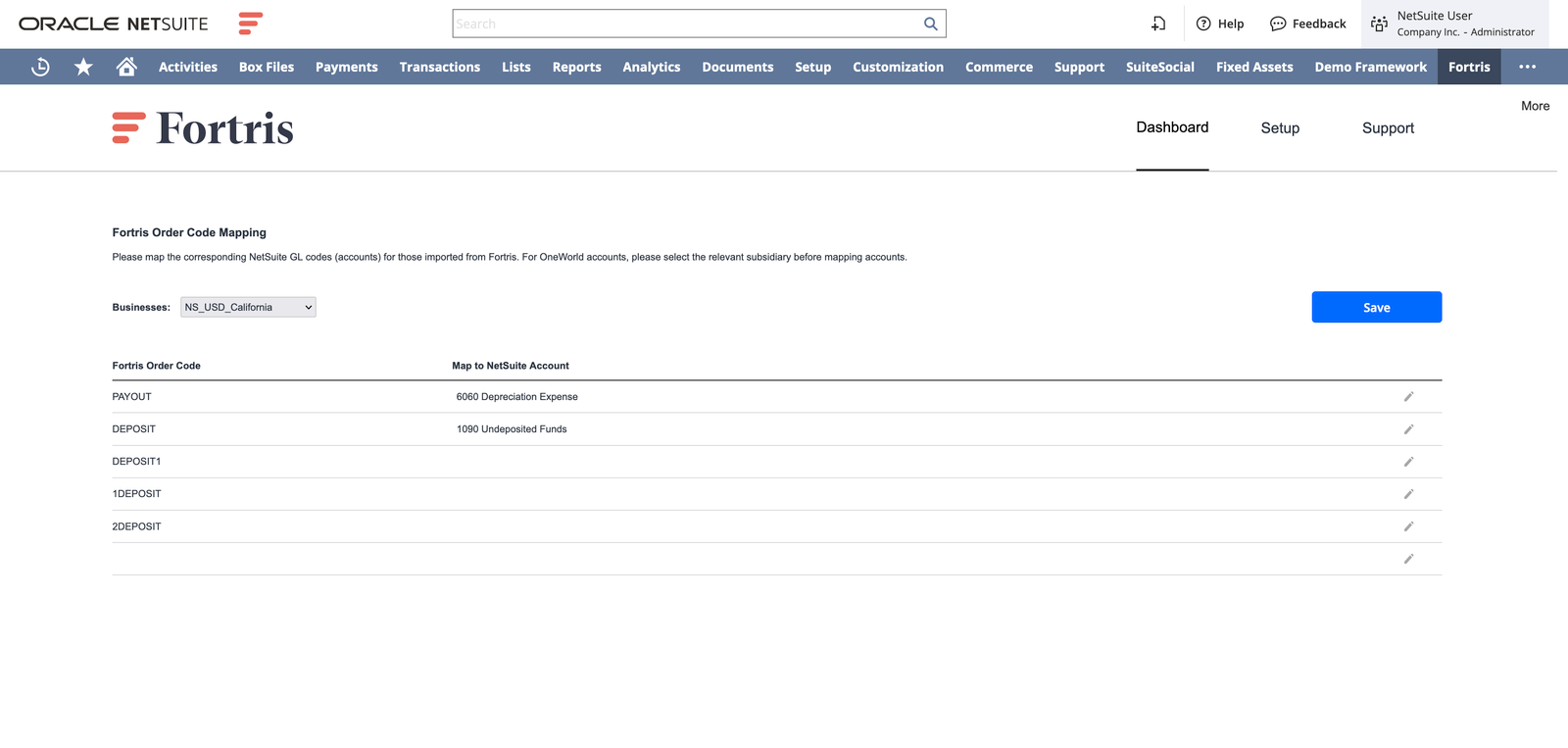This screenshot has width=1568, height=748.
Task: Open the Box Files menu
Action: [x=267, y=67]
